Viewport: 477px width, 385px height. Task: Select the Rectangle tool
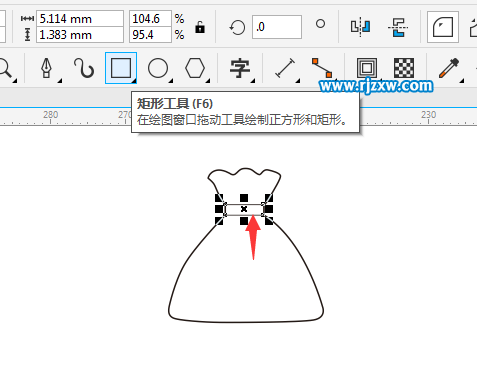point(121,68)
